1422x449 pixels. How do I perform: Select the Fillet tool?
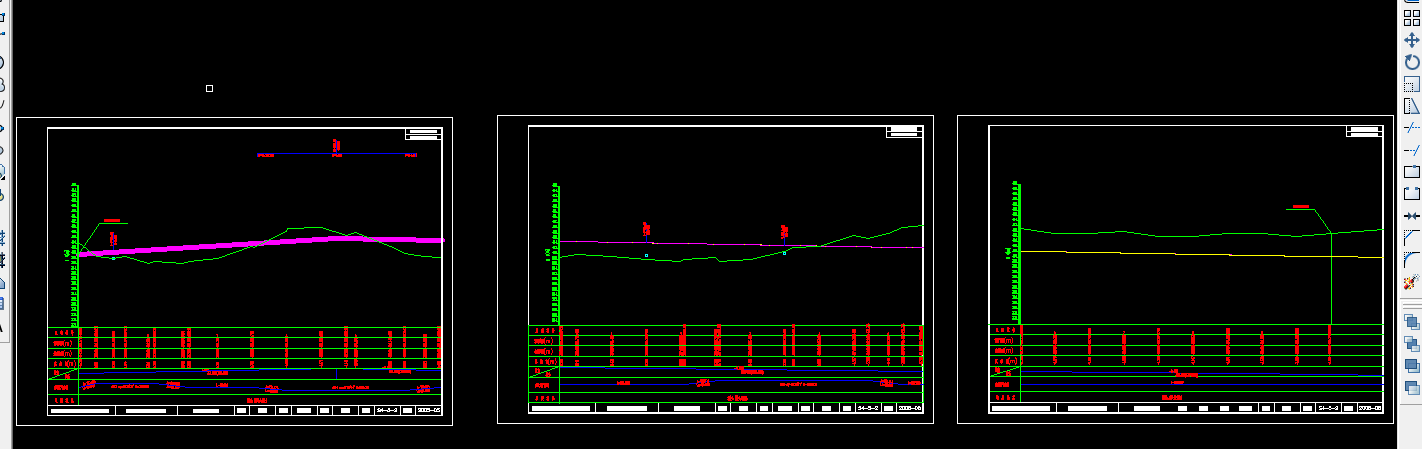tap(1412, 260)
